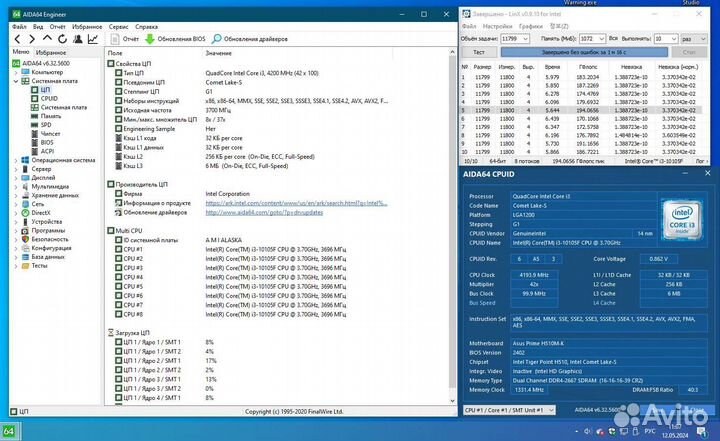
Task: Open the SPD tree item
Action: [x=46, y=124]
